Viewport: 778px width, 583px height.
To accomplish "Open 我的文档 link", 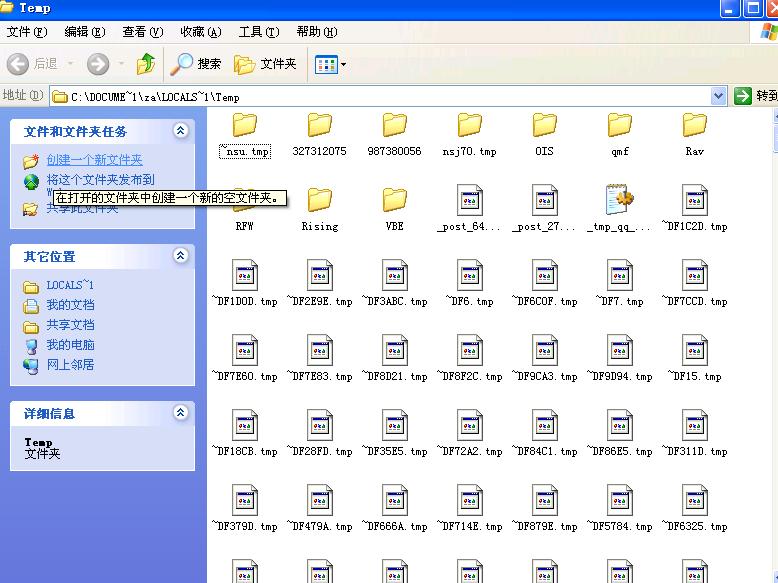I will click(x=70, y=305).
